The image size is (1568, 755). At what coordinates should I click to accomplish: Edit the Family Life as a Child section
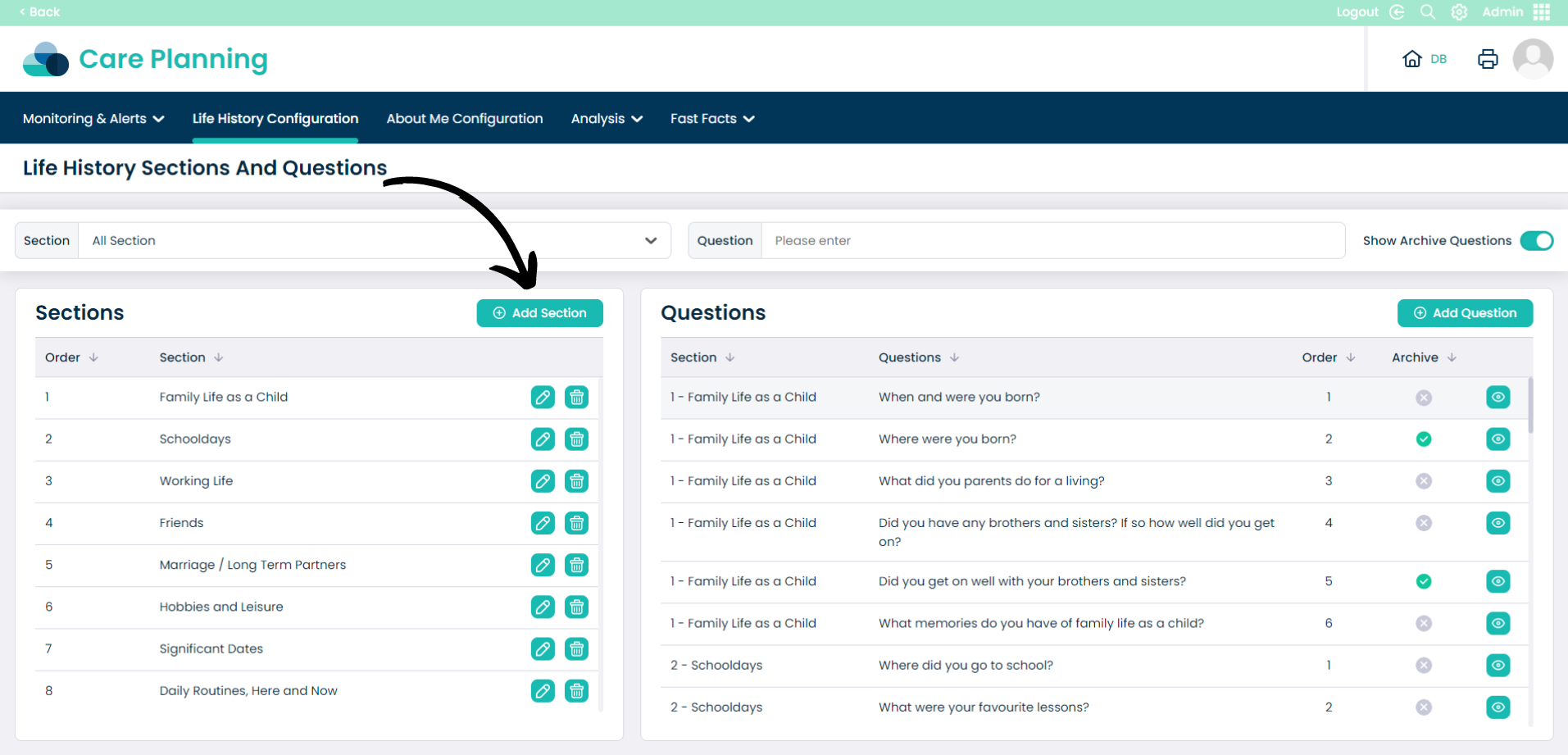tap(543, 398)
